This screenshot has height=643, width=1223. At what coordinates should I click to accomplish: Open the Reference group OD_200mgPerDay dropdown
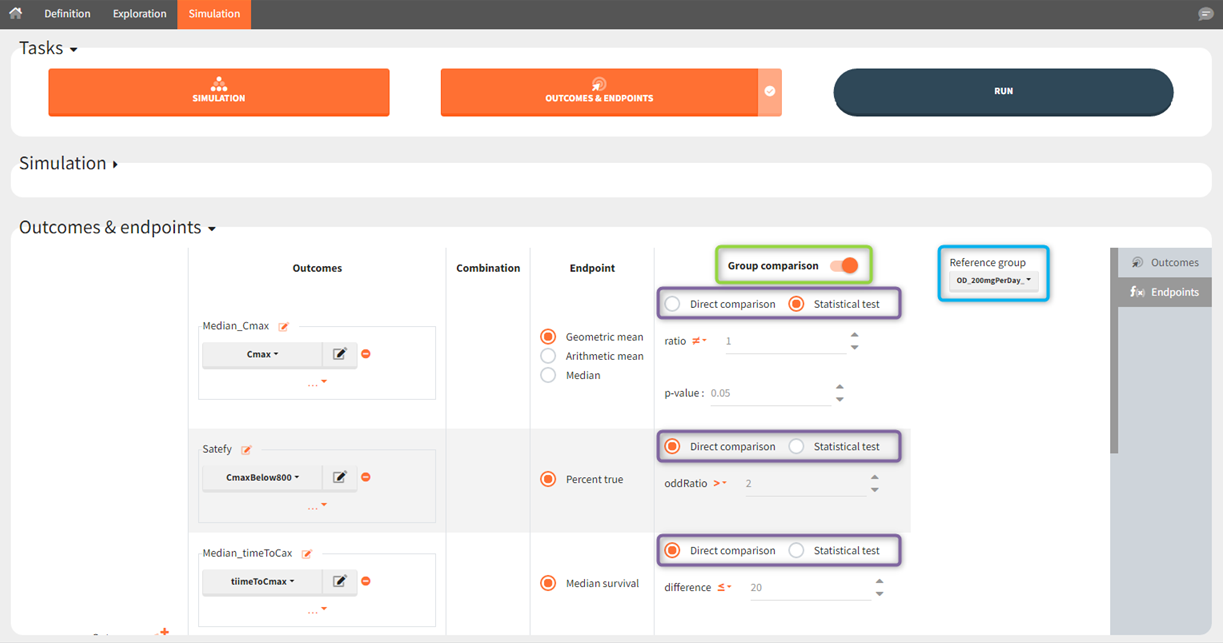993,281
